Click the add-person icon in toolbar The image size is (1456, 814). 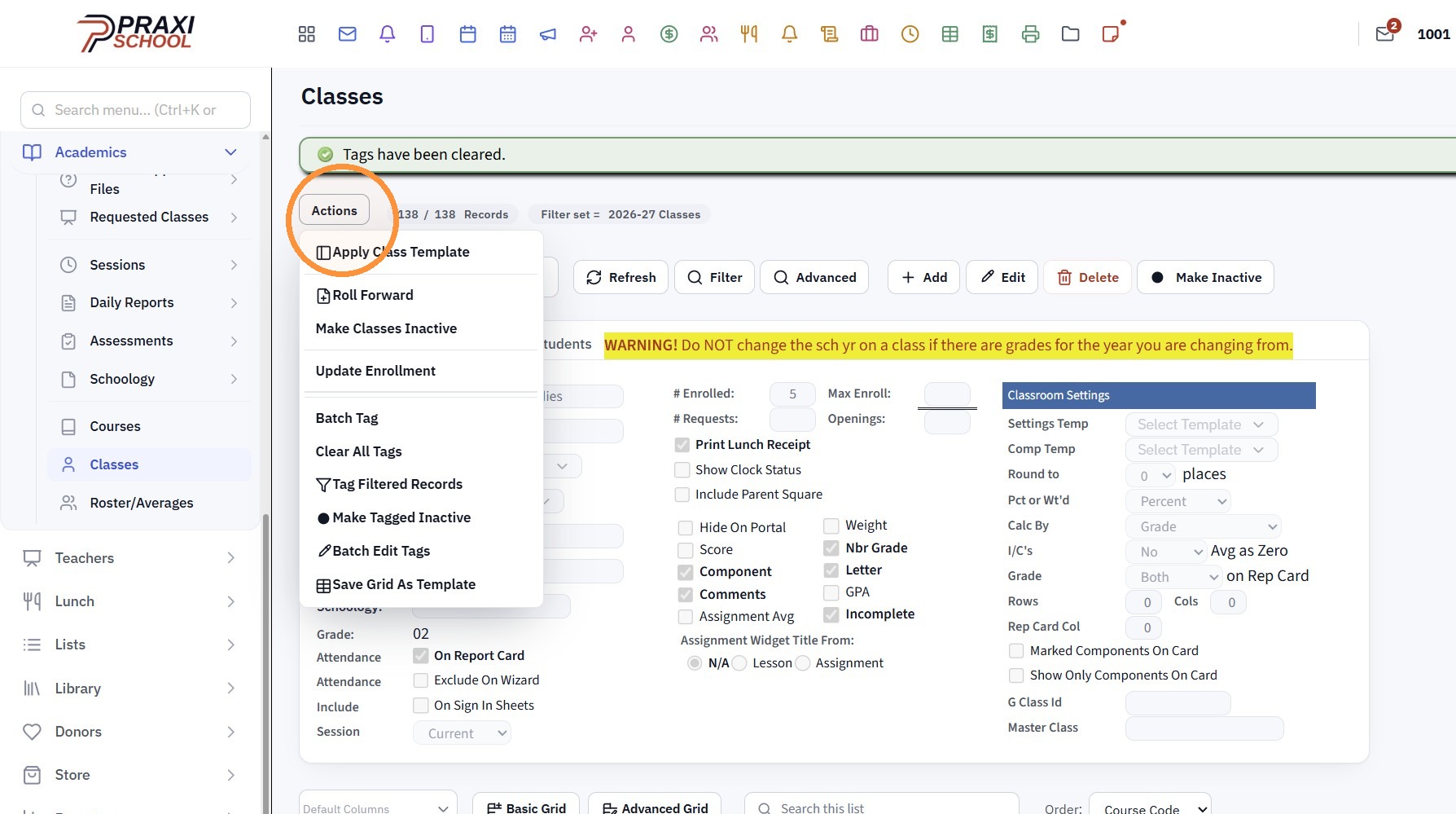click(x=588, y=34)
